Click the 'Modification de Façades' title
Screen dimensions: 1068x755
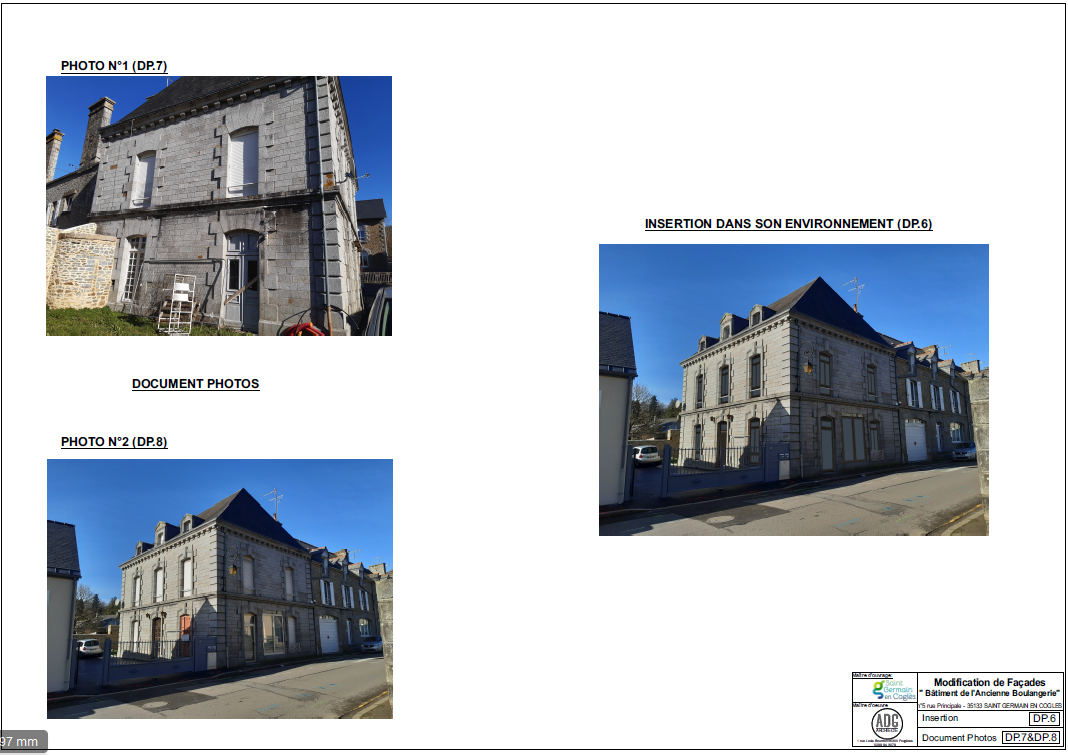(x=989, y=682)
